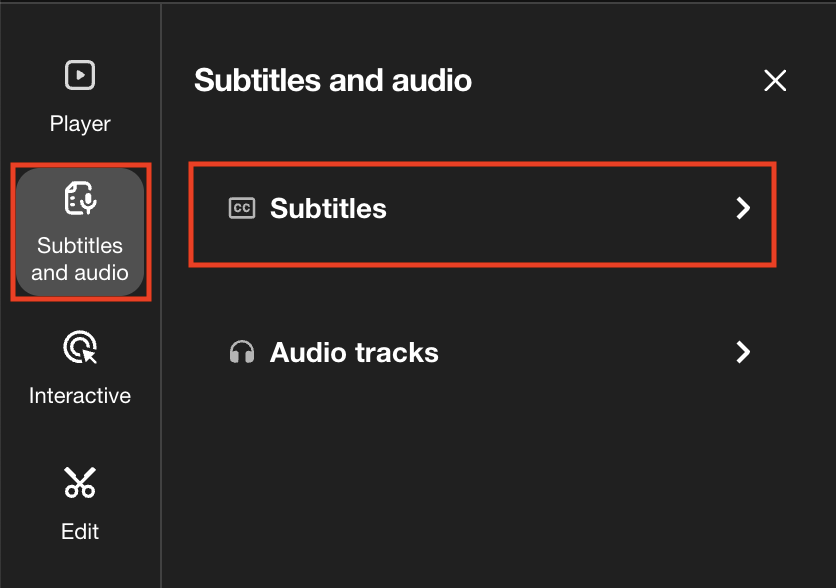Image resolution: width=836 pixels, height=588 pixels.
Task: Click the Player play-screen icon
Action: (x=79, y=75)
